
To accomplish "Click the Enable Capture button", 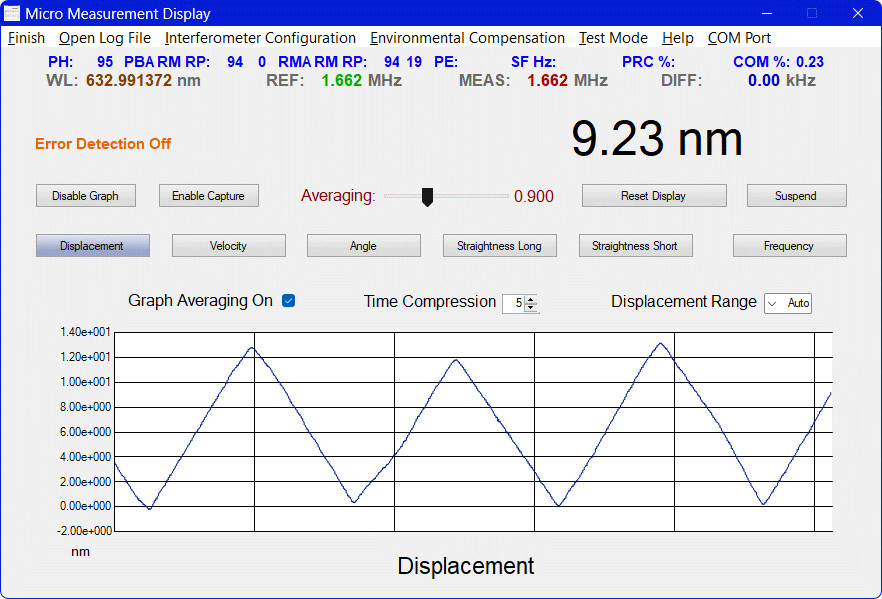I will click(x=209, y=196).
